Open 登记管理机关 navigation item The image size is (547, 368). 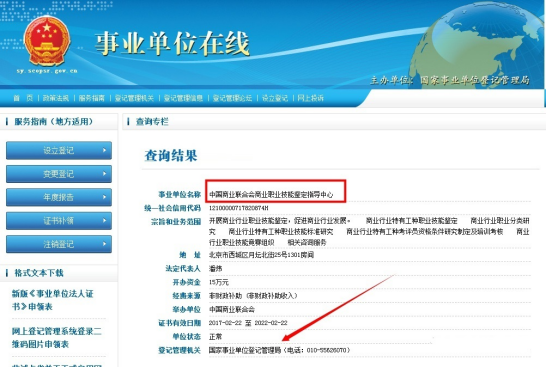click(134, 98)
